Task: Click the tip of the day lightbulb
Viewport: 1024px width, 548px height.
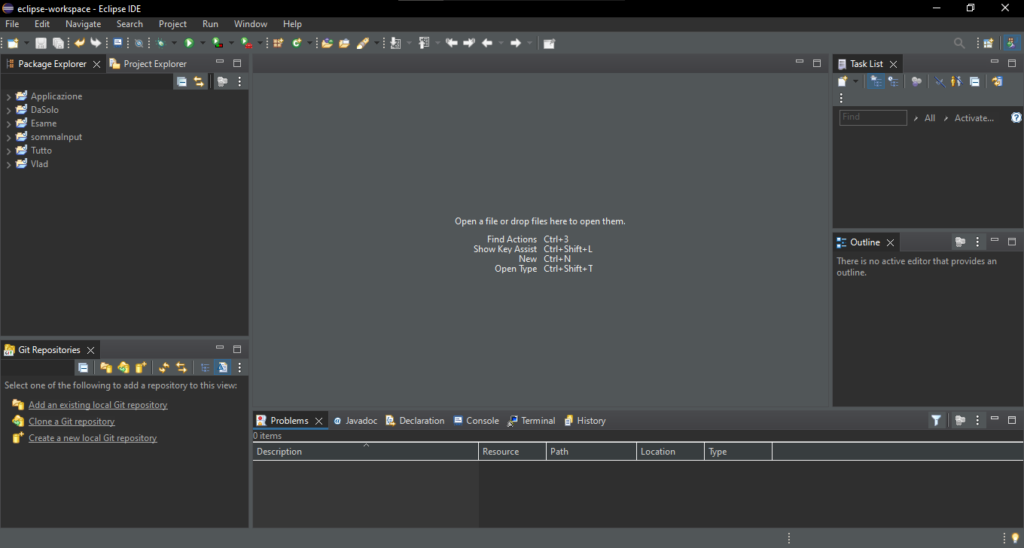Action: (x=1015, y=538)
